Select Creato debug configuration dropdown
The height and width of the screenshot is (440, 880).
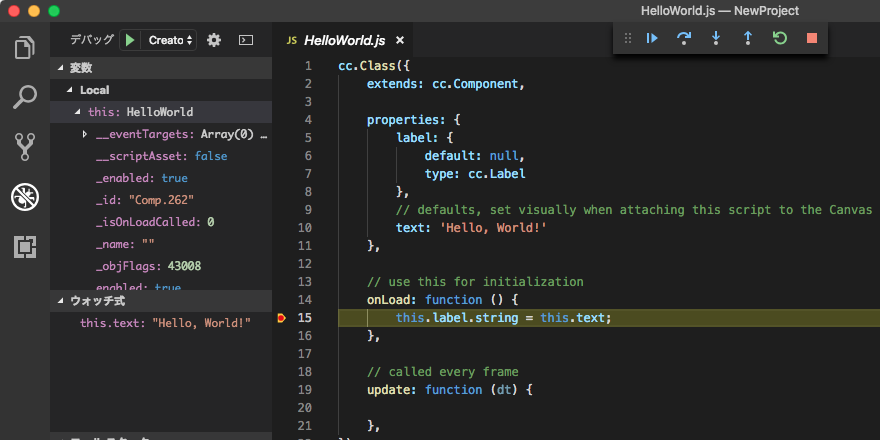pos(171,40)
